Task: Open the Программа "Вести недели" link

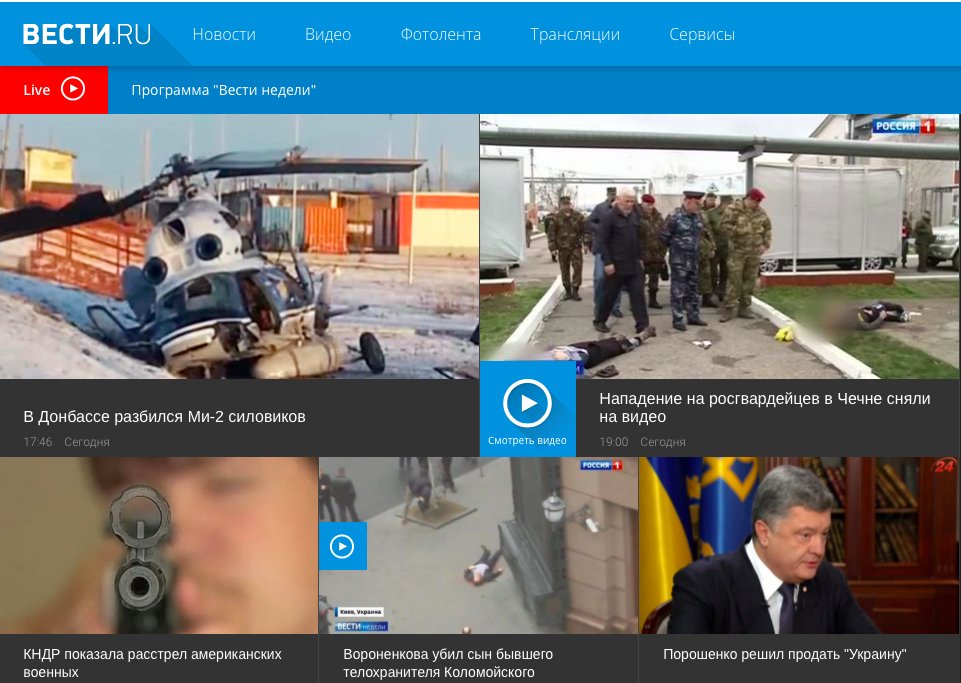Action: coord(224,90)
